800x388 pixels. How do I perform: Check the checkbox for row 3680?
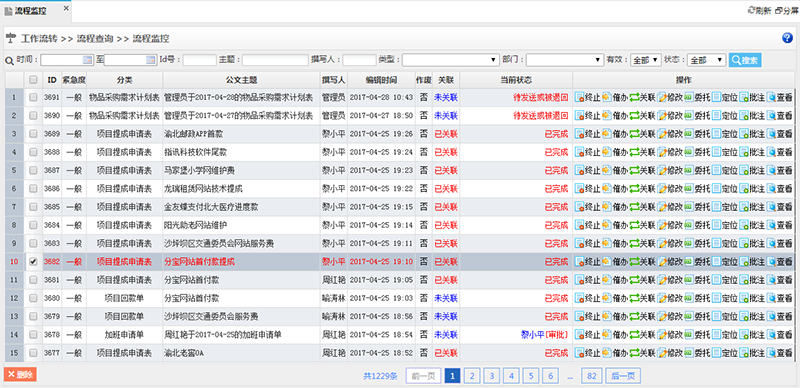33,298
